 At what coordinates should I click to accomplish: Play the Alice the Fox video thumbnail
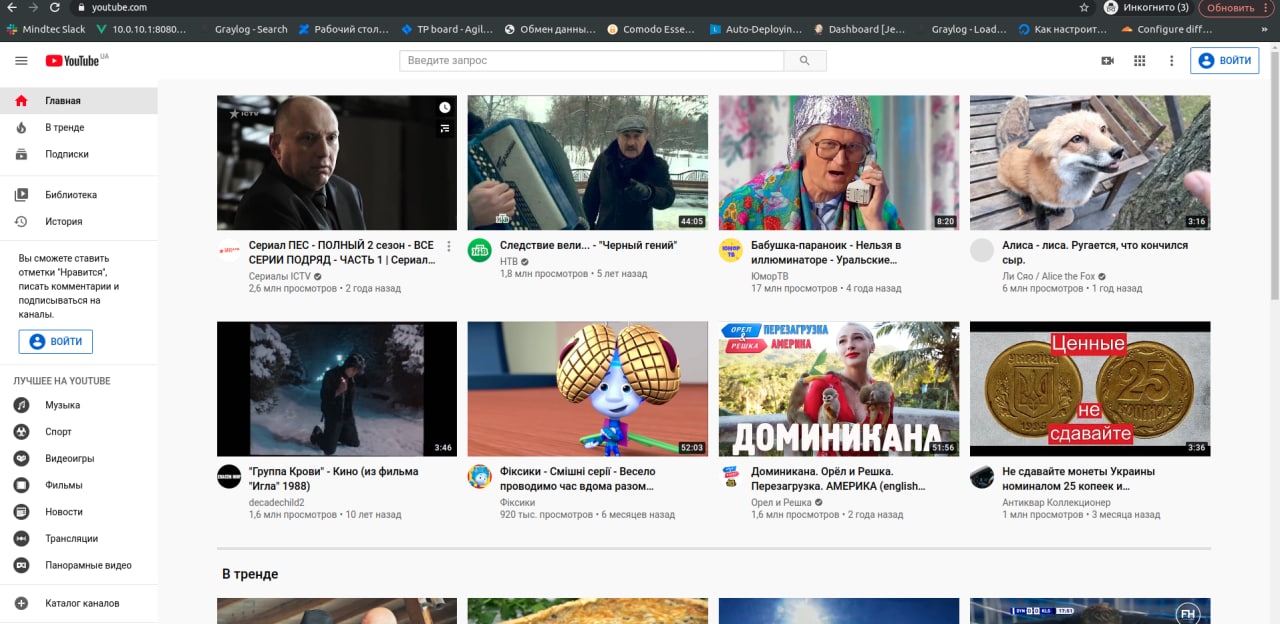coord(1089,162)
